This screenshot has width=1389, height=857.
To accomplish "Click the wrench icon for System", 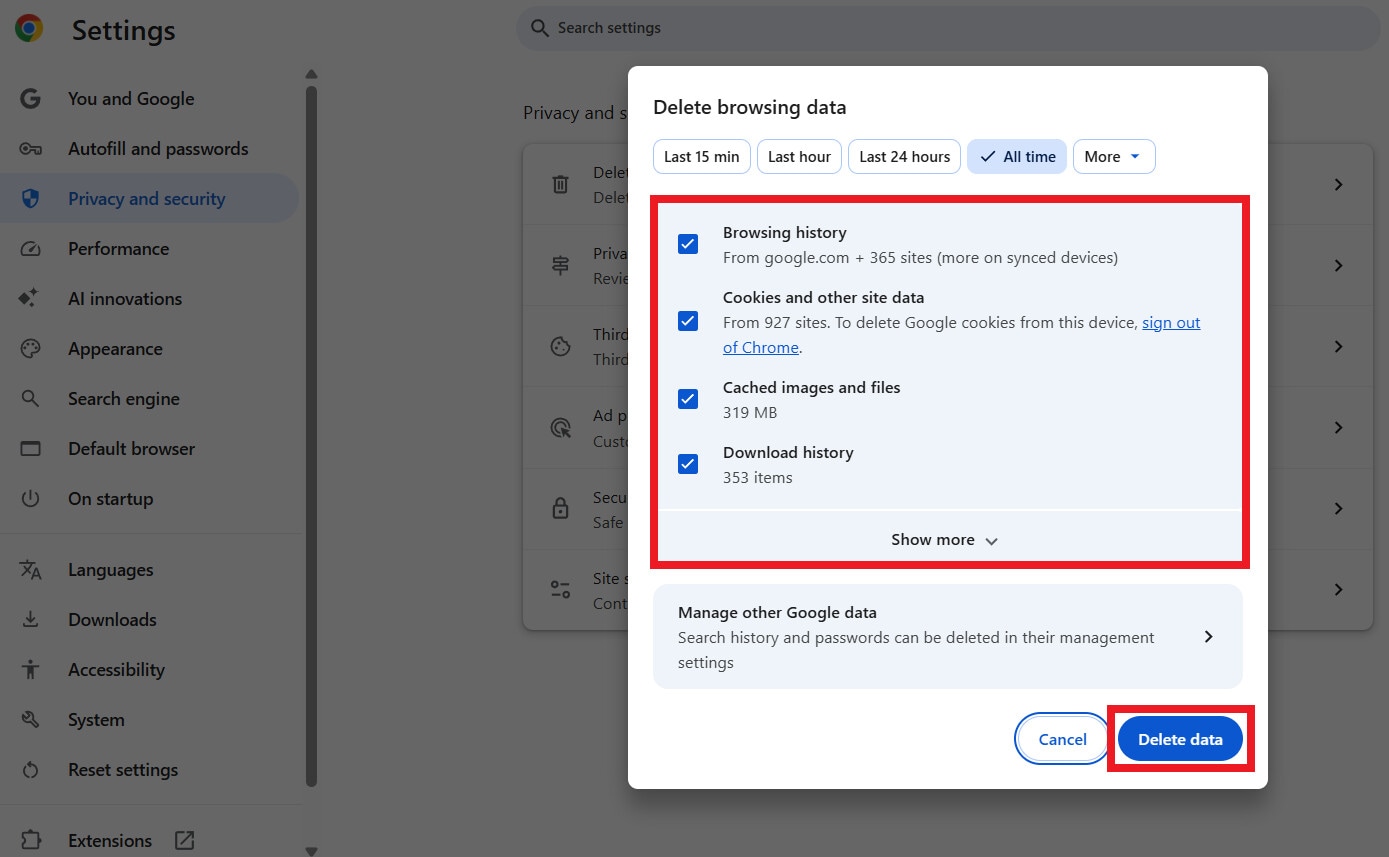I will coord(30,720).
